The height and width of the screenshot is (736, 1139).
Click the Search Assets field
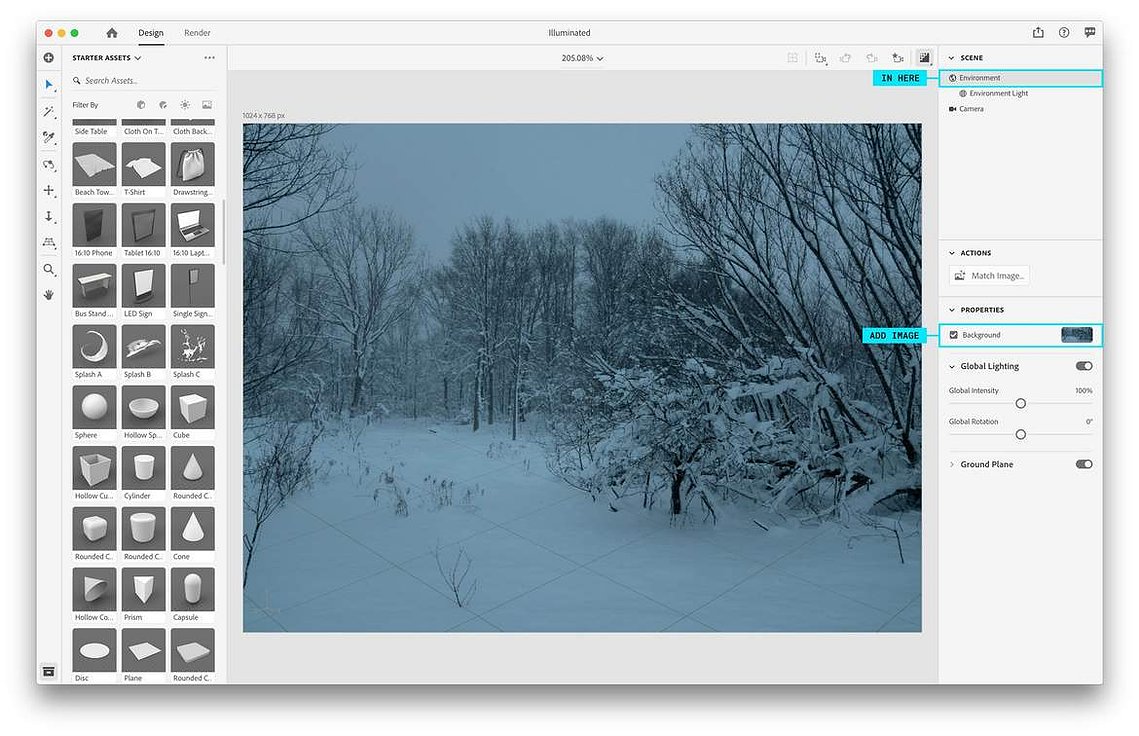(x=144, y=81)
